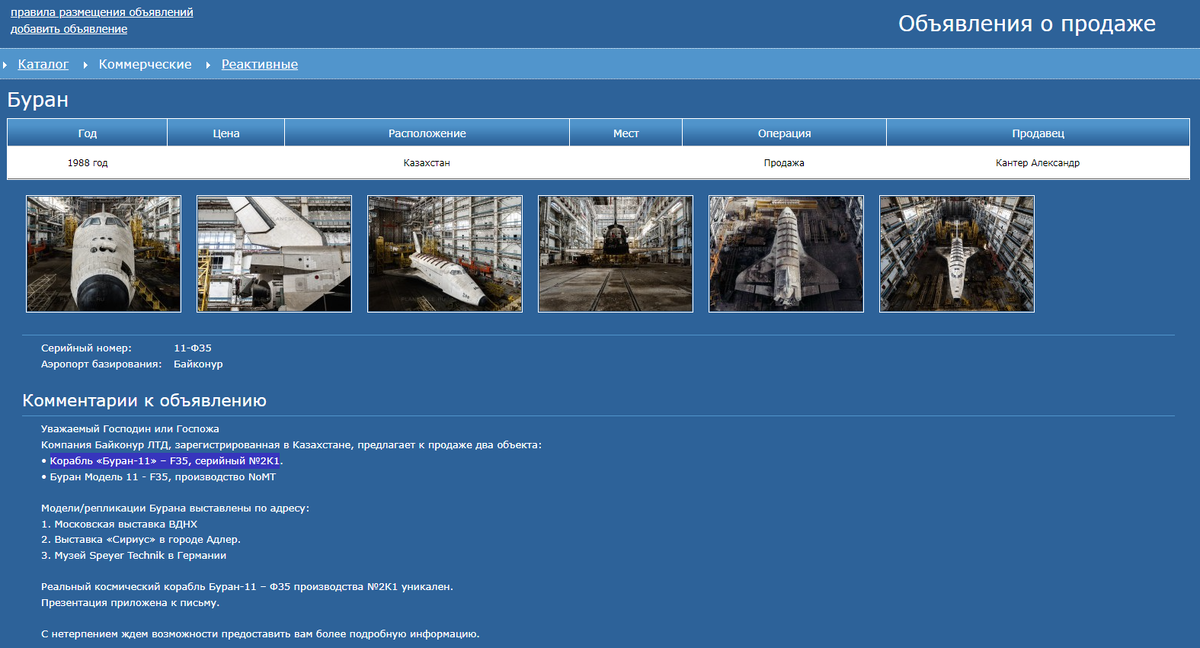Click the 'Мест' column header
Screen dimensions: 1200x648
tap(626, 133)
